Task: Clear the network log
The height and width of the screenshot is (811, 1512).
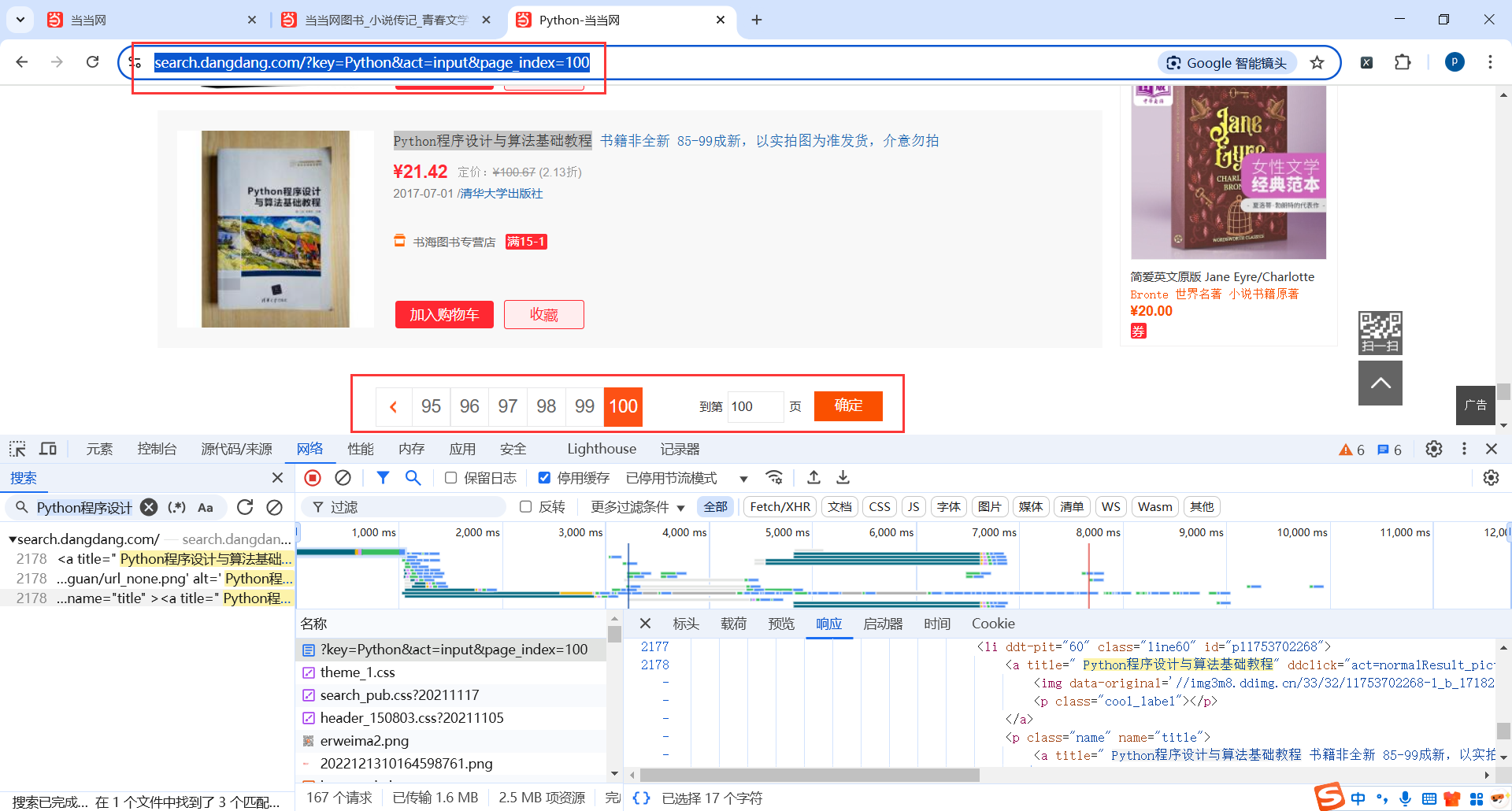Action: [343, 478]
